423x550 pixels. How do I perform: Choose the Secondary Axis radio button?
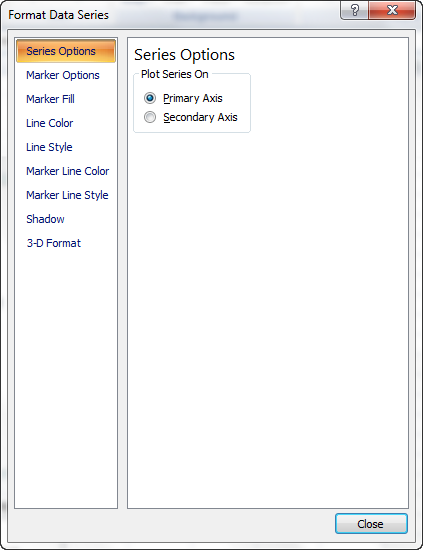(150, 117)
